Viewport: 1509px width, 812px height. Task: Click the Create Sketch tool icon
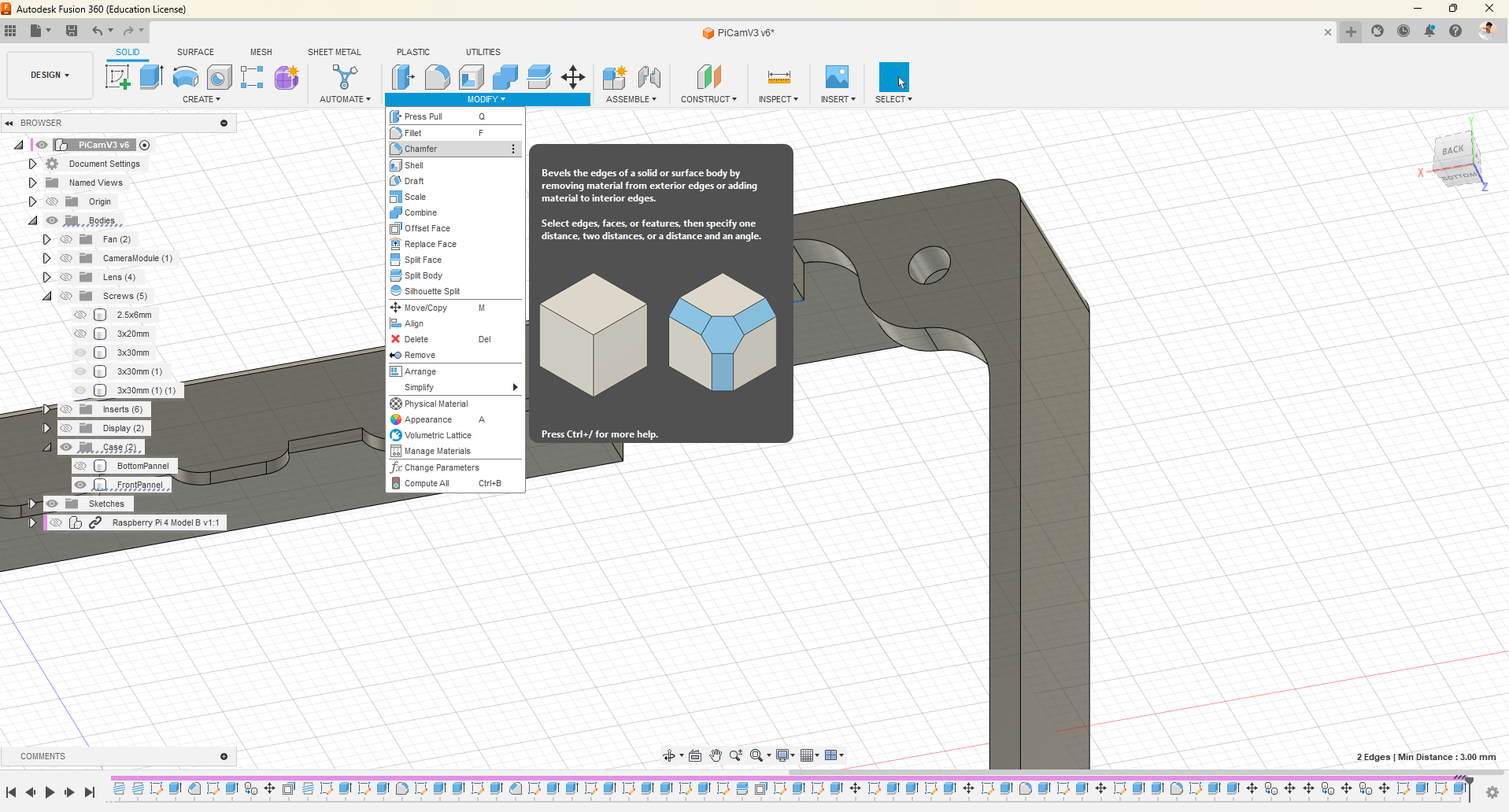(117, 77)
